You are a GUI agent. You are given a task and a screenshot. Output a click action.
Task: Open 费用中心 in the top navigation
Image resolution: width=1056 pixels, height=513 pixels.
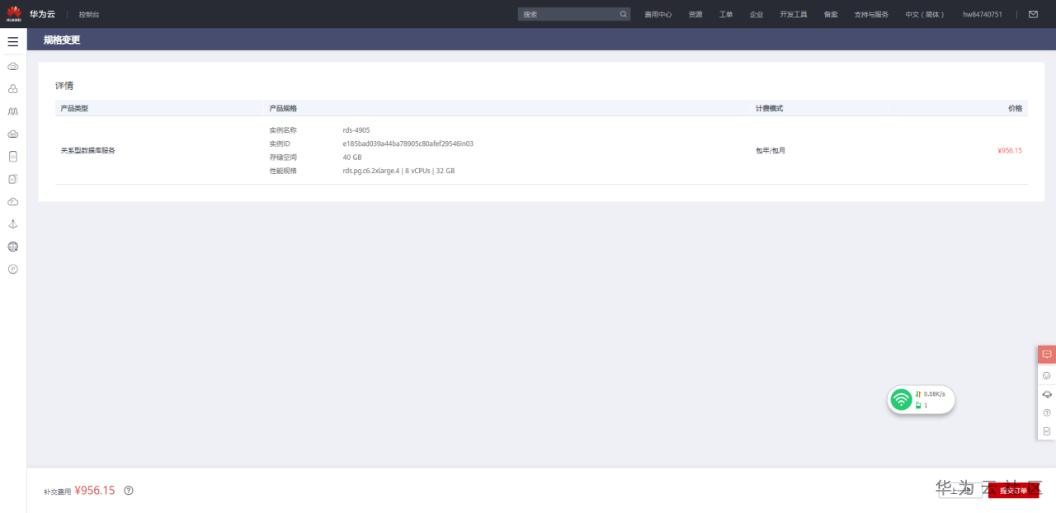click(x=658, y=14)
